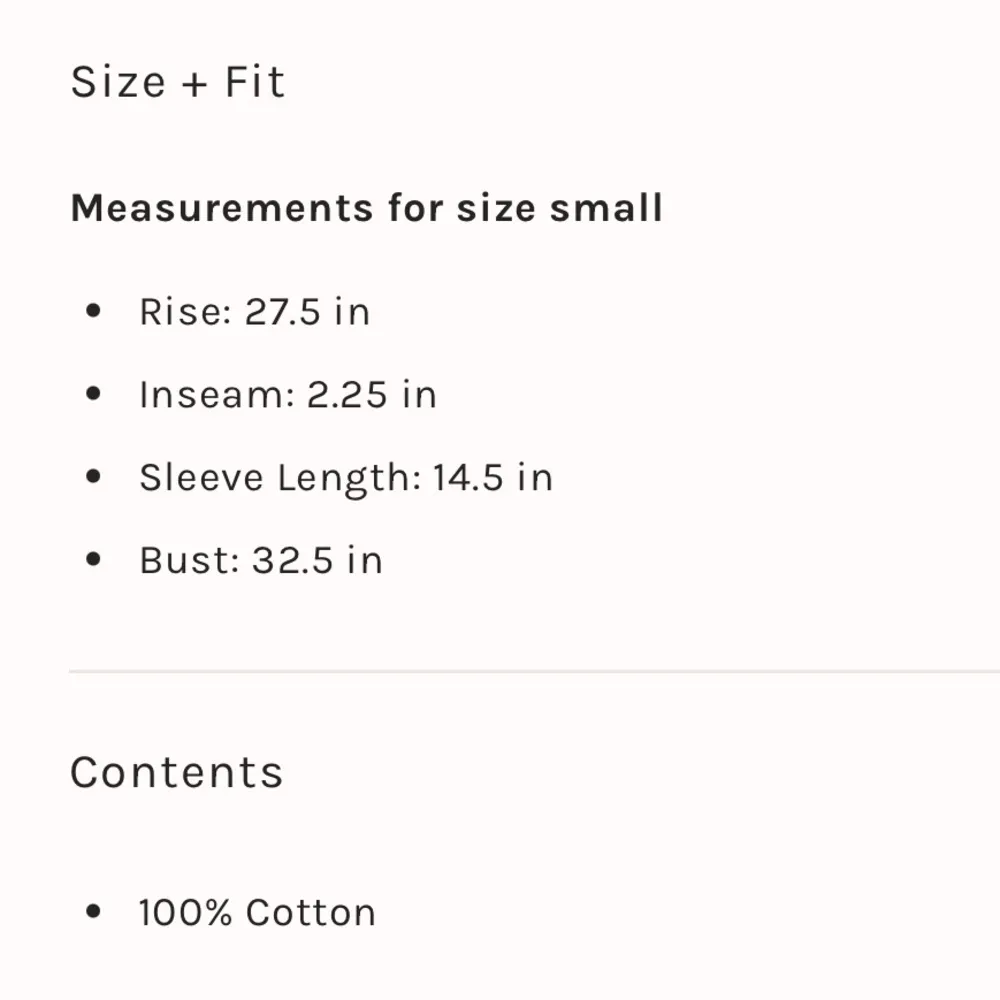Click the bullet point beside Rise
This screenshot has width=1000, height=1000.
(x=94, y=311)
